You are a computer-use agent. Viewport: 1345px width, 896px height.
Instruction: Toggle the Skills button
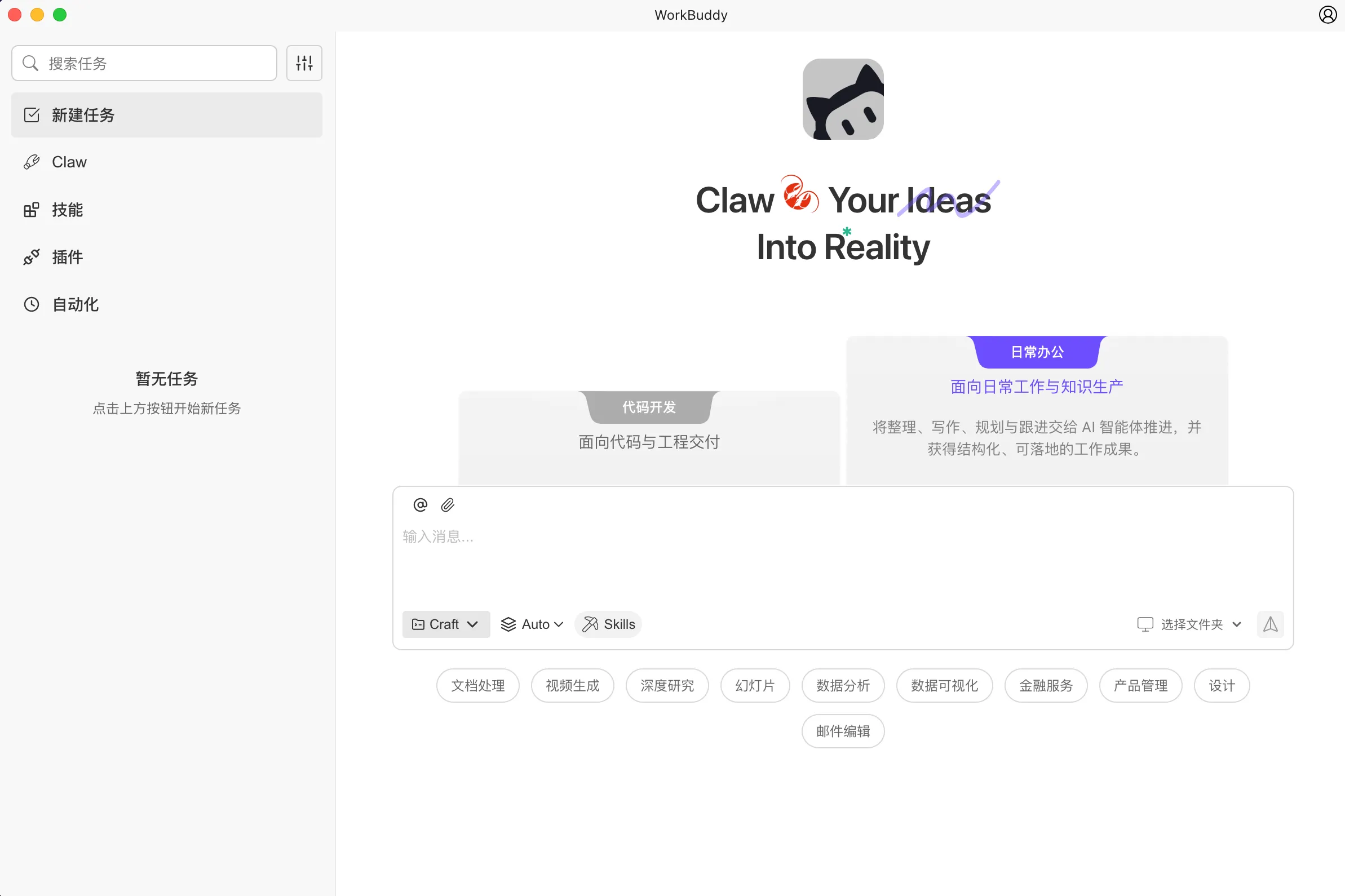click(x=608, y=624)
